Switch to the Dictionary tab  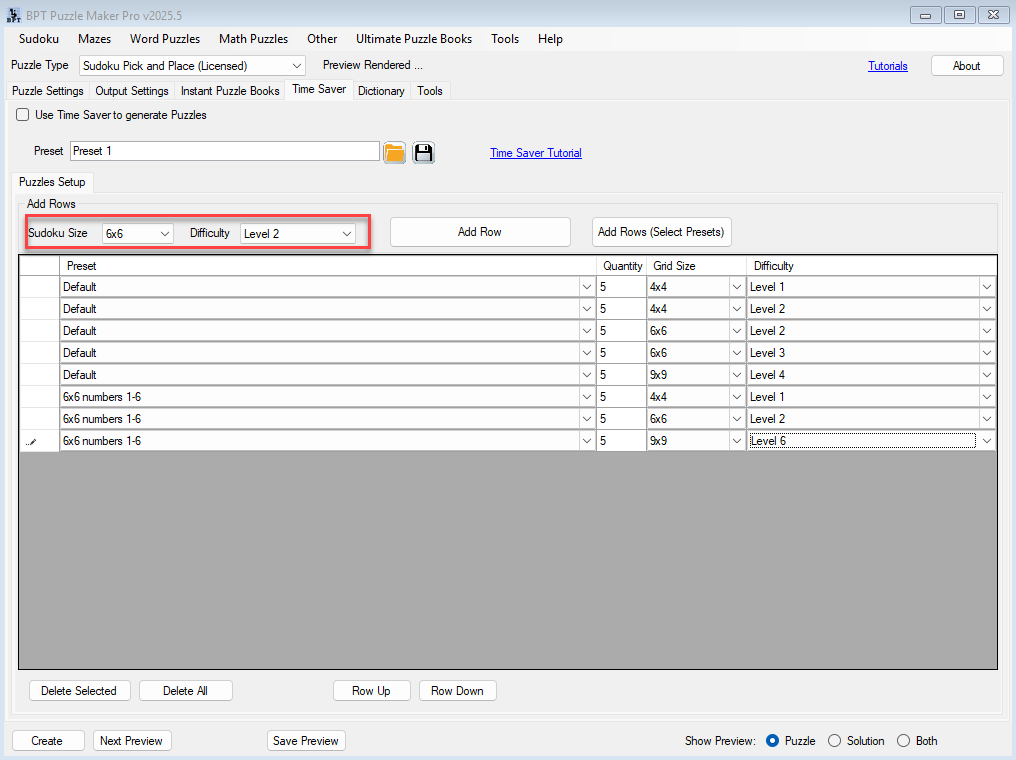[x=381, y=91]
